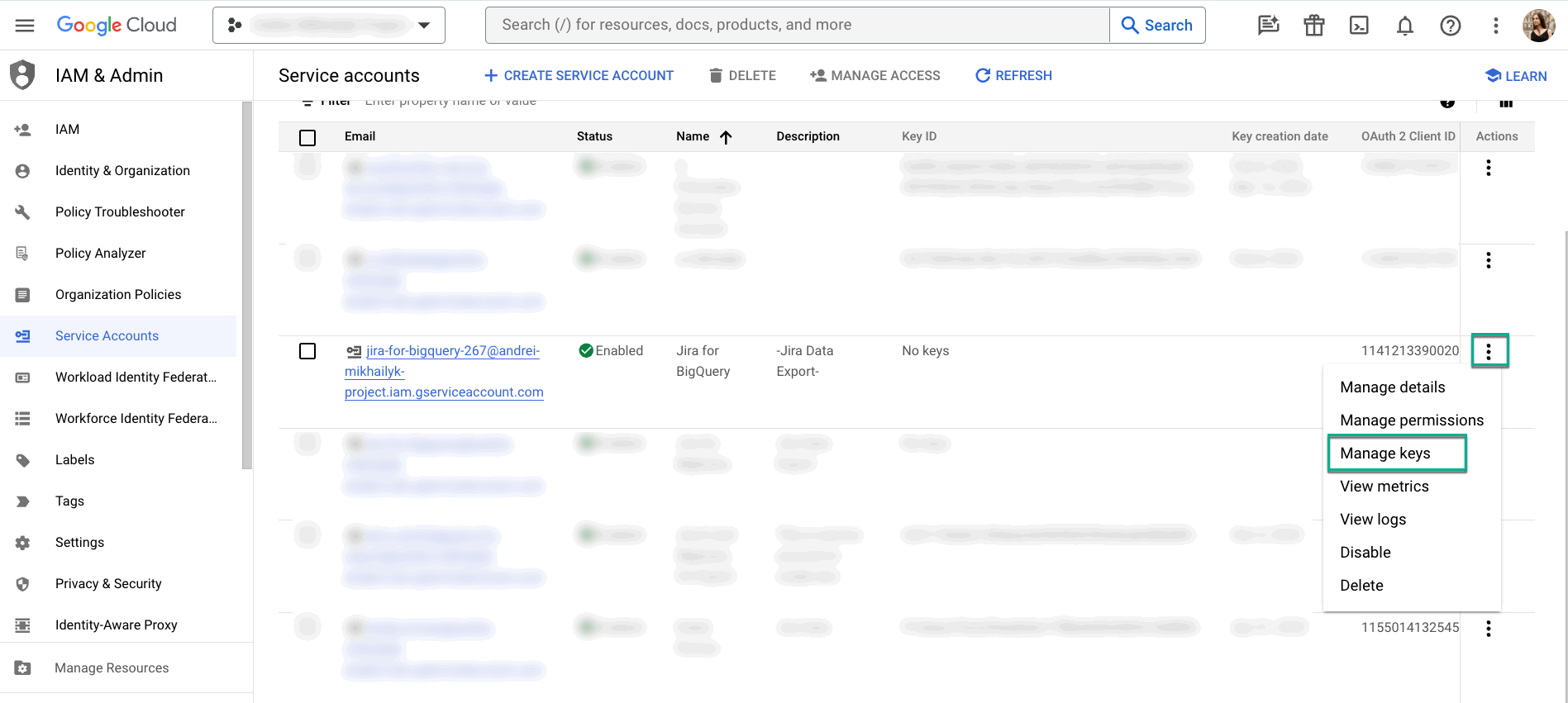Image resolution: width=1568 pixels, height=703 pixels.
Task: Open Policy Troubleshooter
Action: [x=118, y=212]
